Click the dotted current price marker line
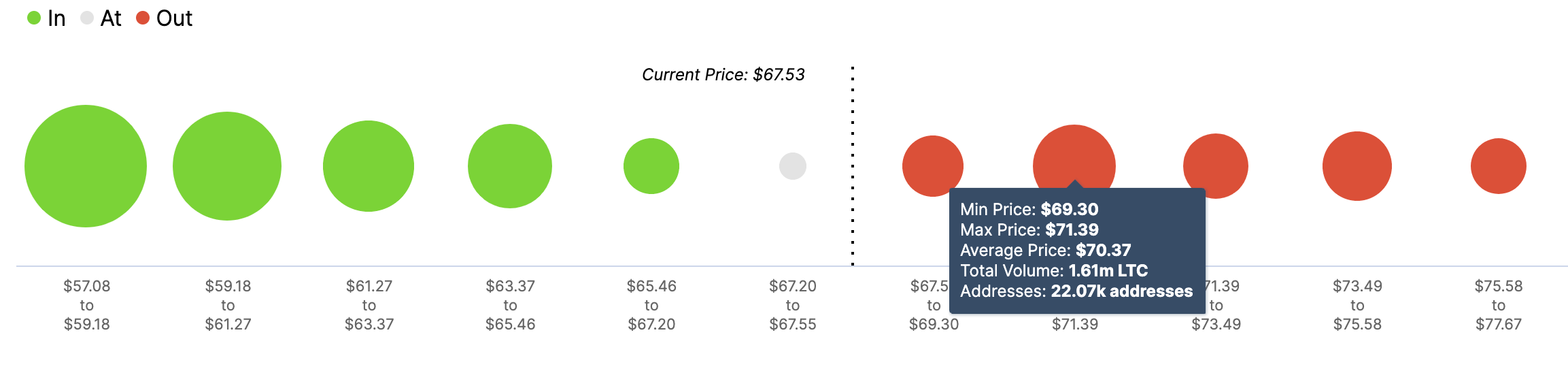 click(853, 166)
